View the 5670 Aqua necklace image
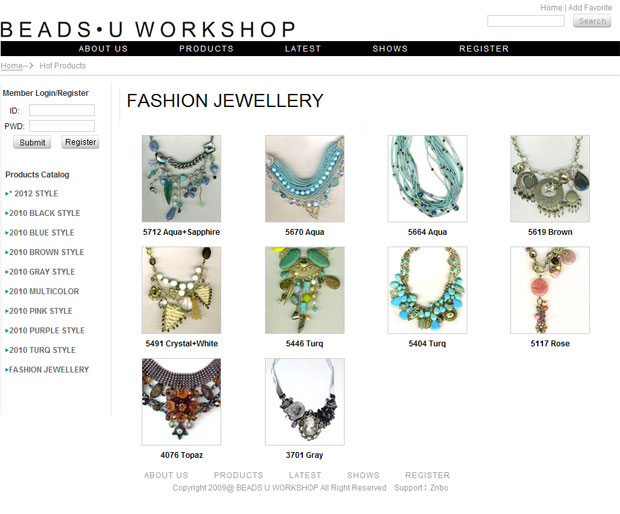The image size is (620, 514). coord(305,179)
